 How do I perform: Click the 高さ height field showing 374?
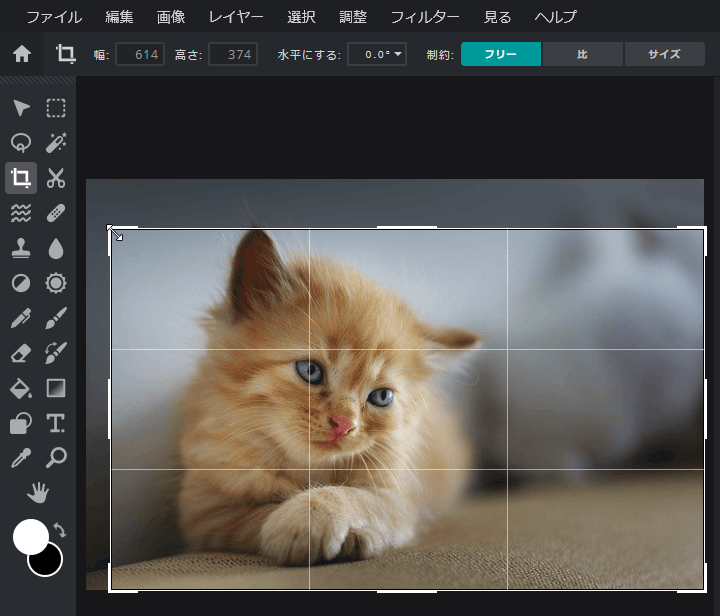(233, 54)
